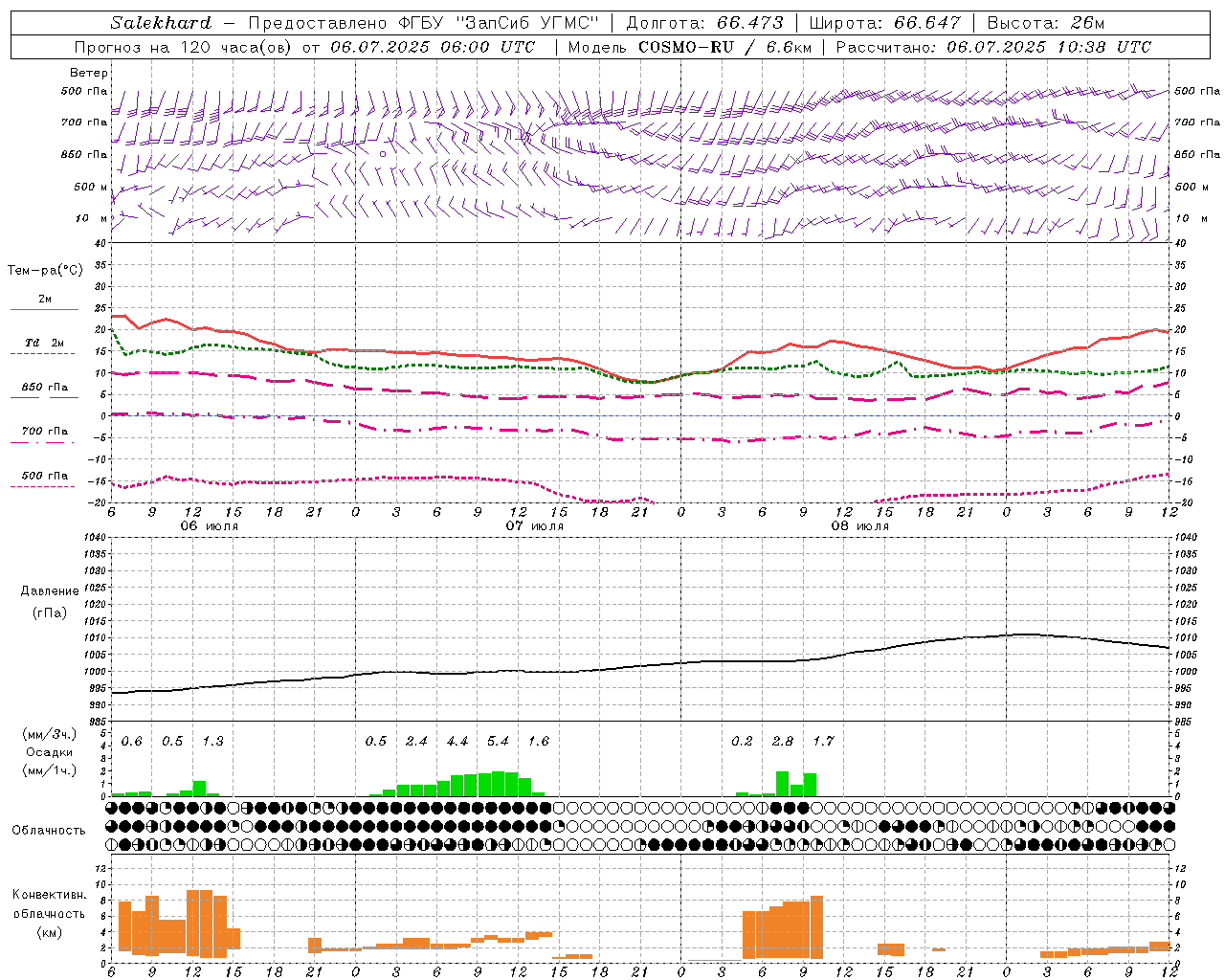Click 'Рассчитано: 06.07.2025 10:38 UTC' timestamp
This screenshot has width=1225, height=980.
[x=993, y=47]
